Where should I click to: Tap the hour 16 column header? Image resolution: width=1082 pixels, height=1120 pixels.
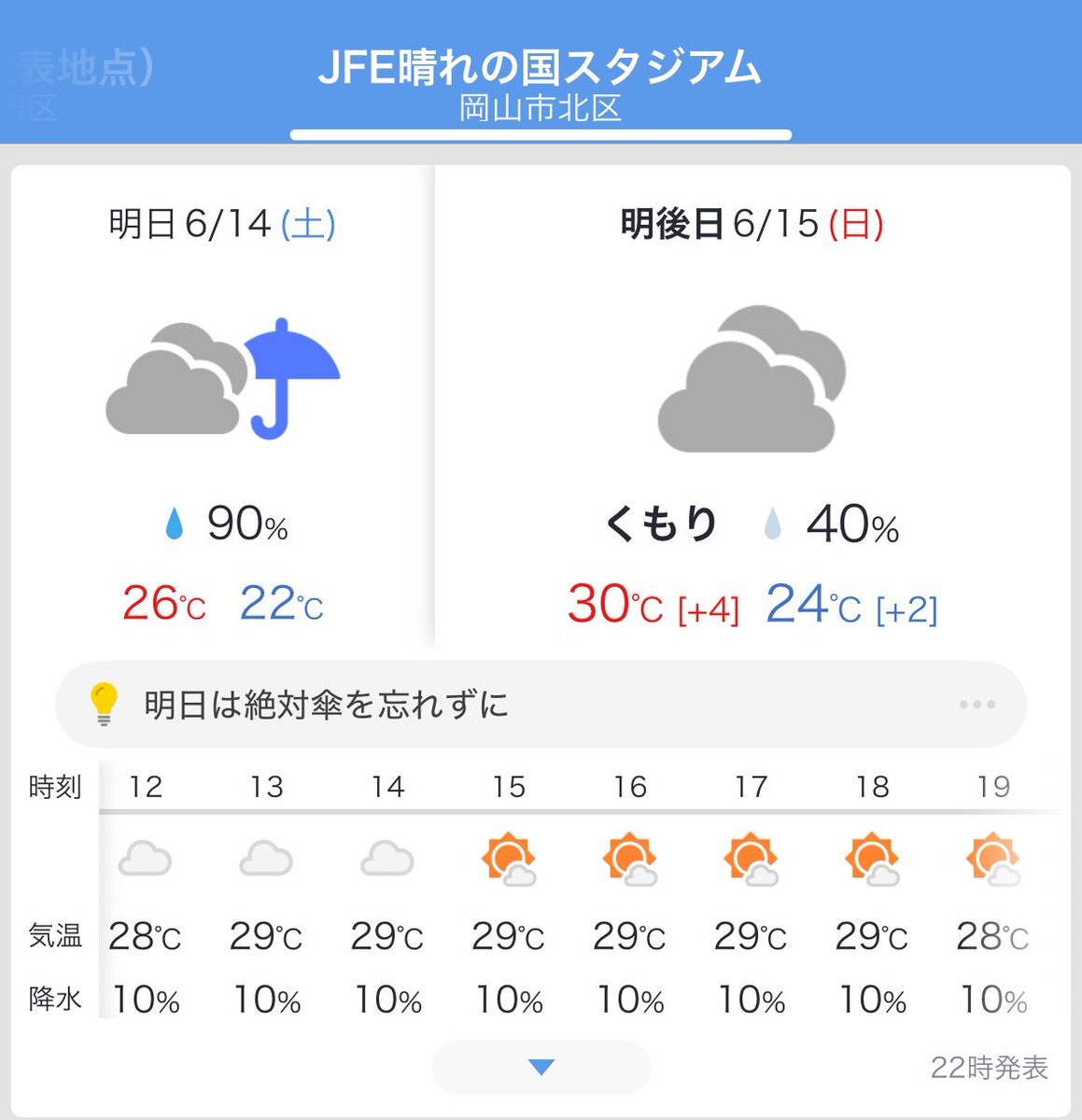click(x=630, y=787)
